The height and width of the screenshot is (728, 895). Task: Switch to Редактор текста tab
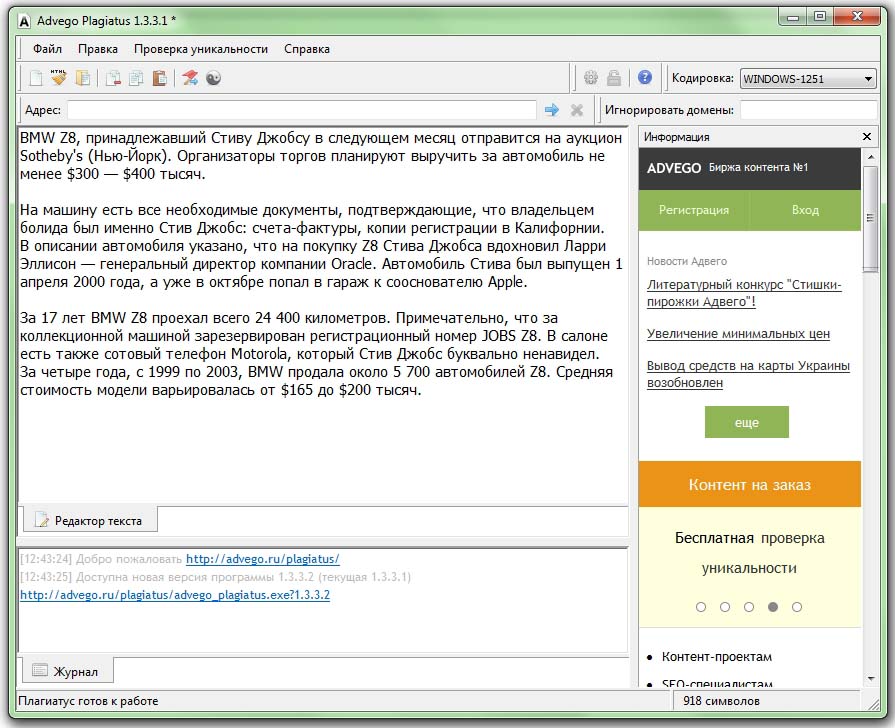(90, 520)
